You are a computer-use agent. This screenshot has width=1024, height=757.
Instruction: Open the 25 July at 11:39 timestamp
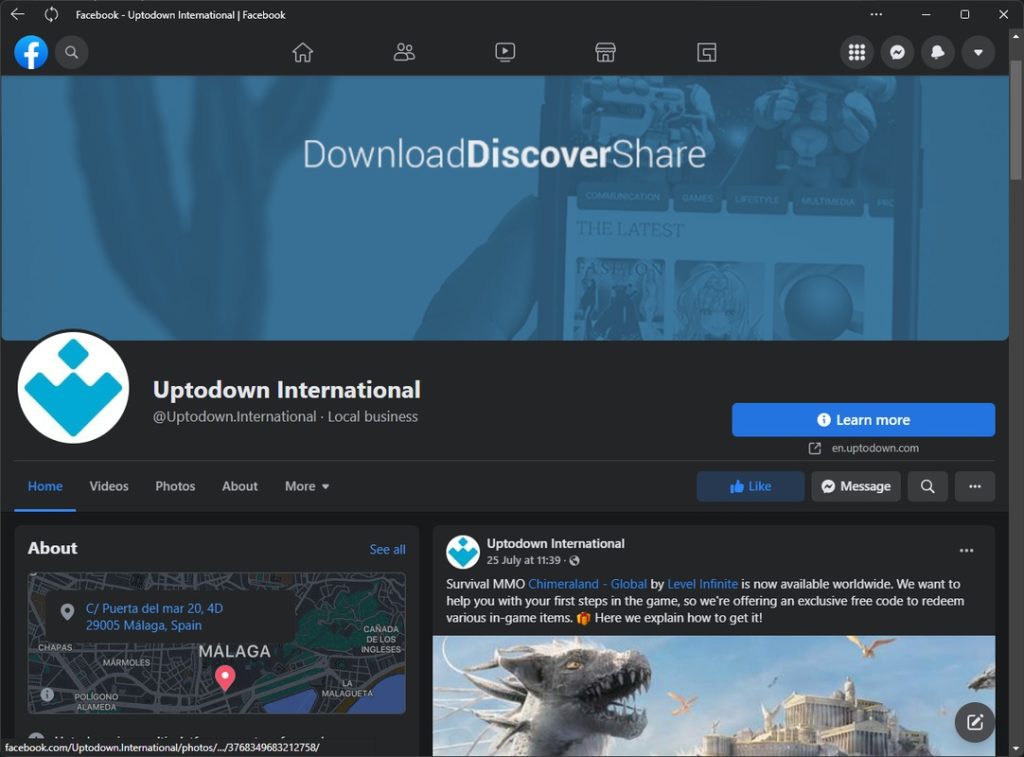coord(523,560)
